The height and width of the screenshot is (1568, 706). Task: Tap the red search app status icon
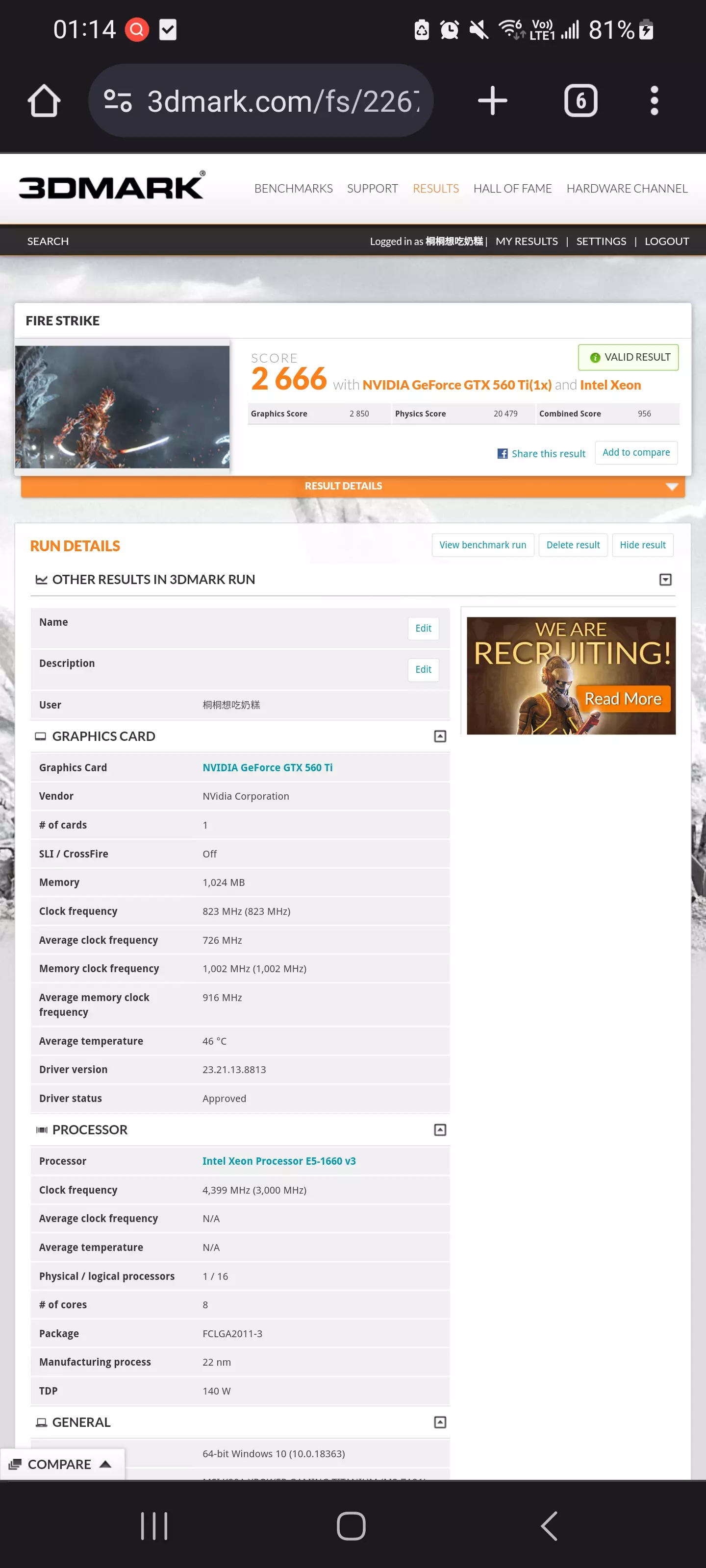coord(137,29)
